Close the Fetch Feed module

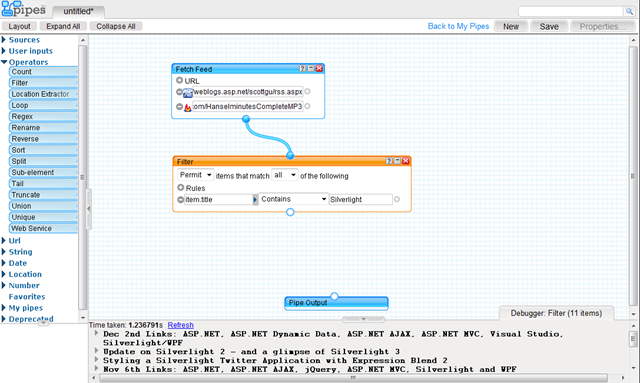coord(319,69)
